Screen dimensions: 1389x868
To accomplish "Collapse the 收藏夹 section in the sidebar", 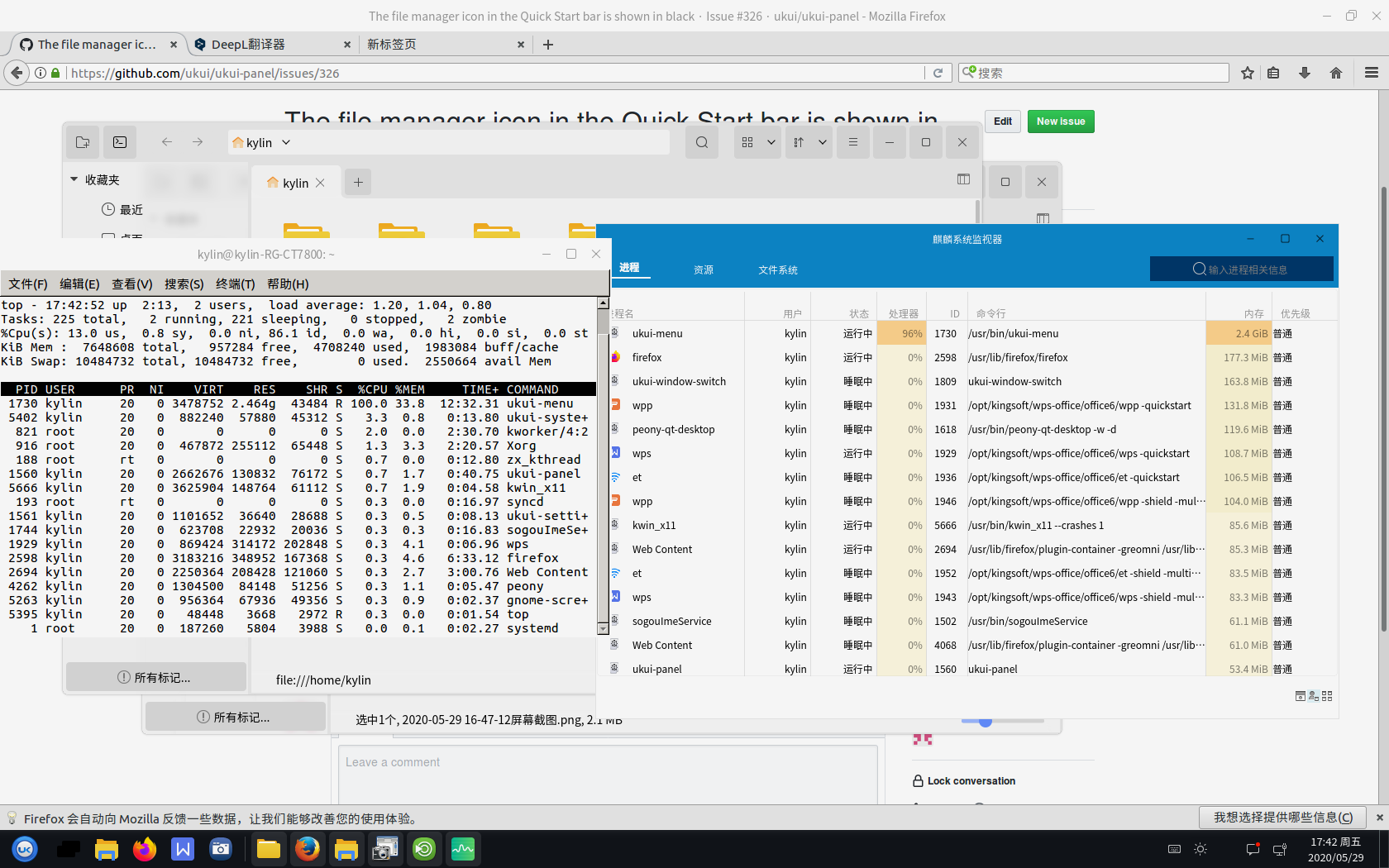I will (73, 179).
